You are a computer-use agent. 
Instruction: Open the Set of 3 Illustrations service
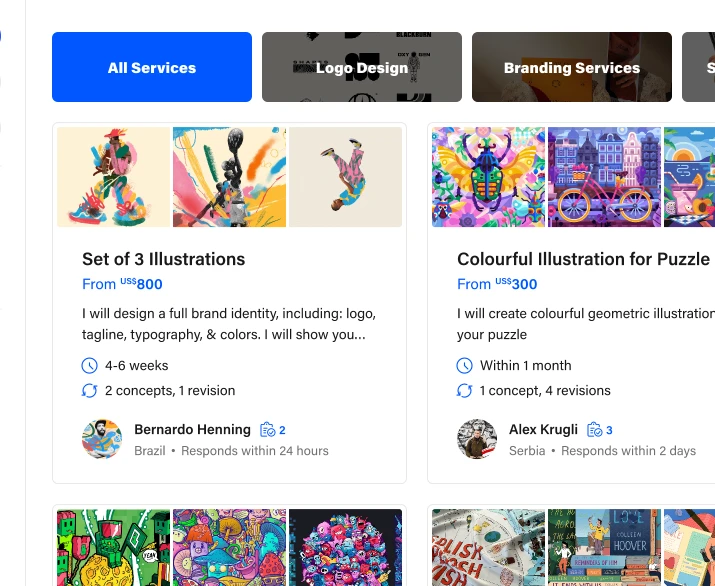[x=163, y=259]
